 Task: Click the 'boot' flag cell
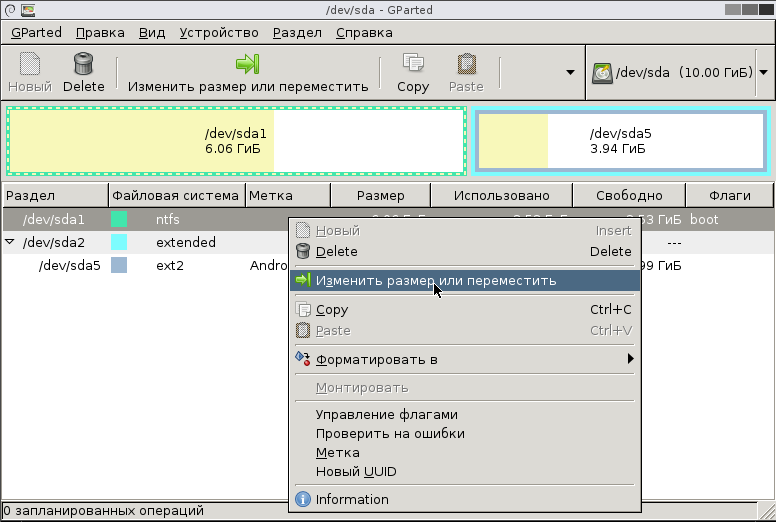pyautogui.click(x=704, y=219)
